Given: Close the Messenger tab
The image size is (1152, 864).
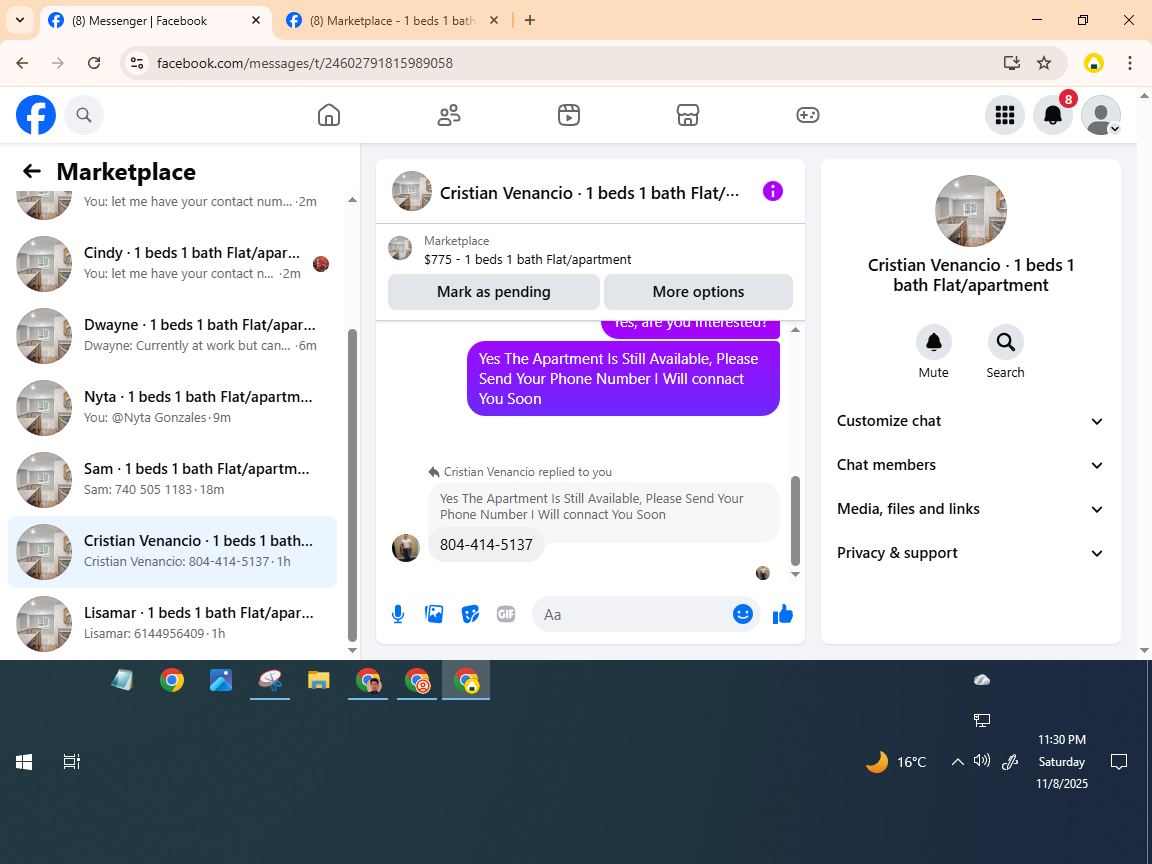Looking at the screenshot, I should [256, 21].
